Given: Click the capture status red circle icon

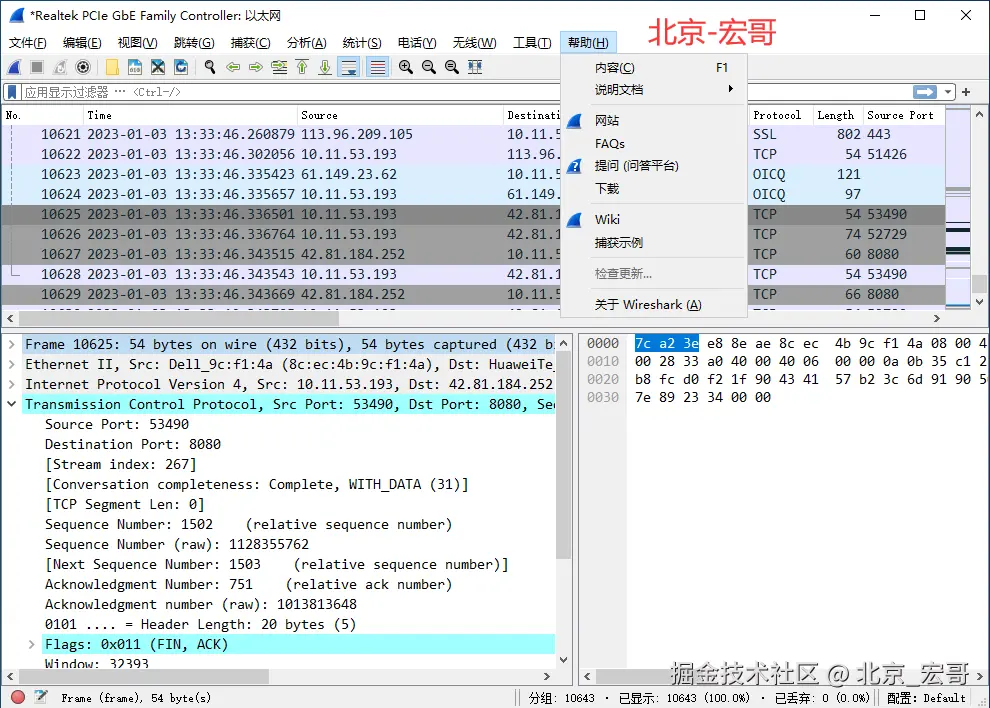Looking at the screenshot, I should tap(18, 697).
